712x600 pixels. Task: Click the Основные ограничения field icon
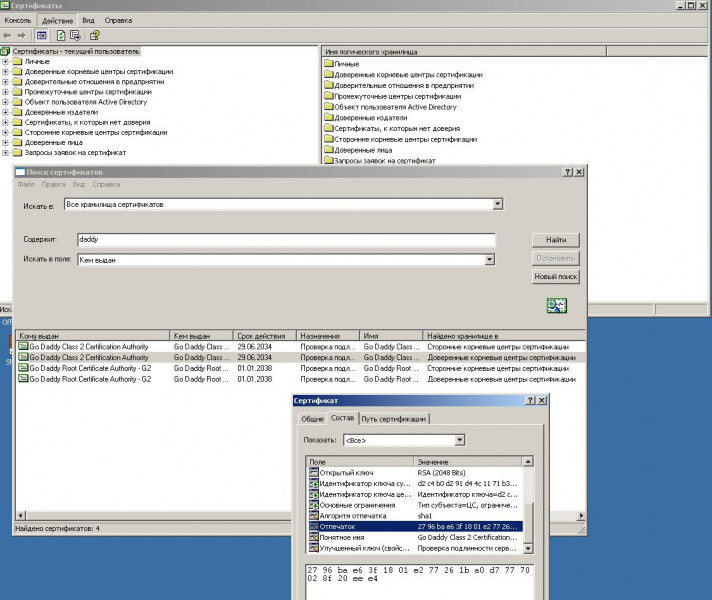(314, 505)
